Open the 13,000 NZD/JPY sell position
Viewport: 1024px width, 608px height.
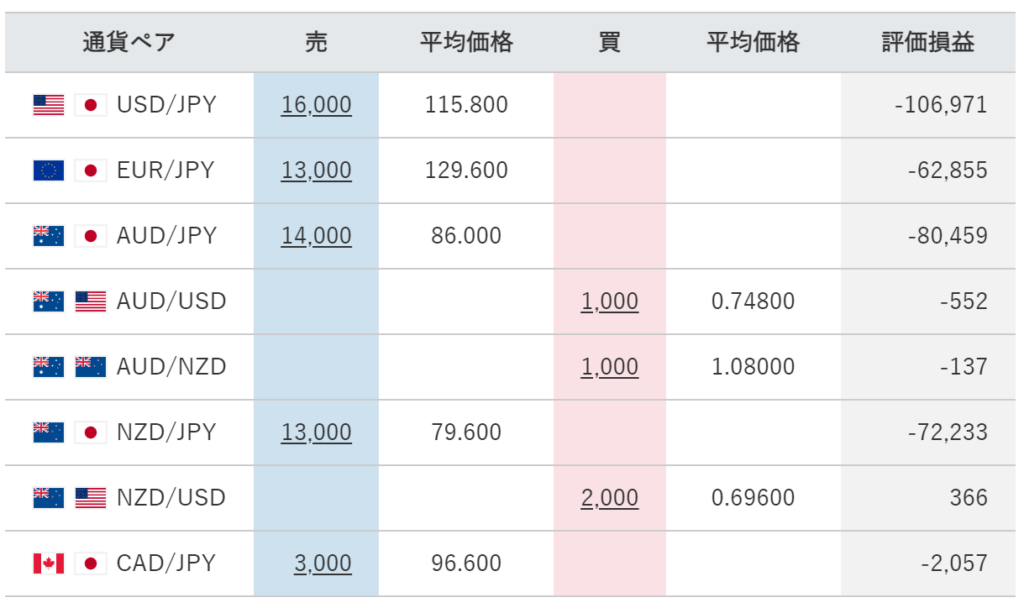click(x=316, y=432)
